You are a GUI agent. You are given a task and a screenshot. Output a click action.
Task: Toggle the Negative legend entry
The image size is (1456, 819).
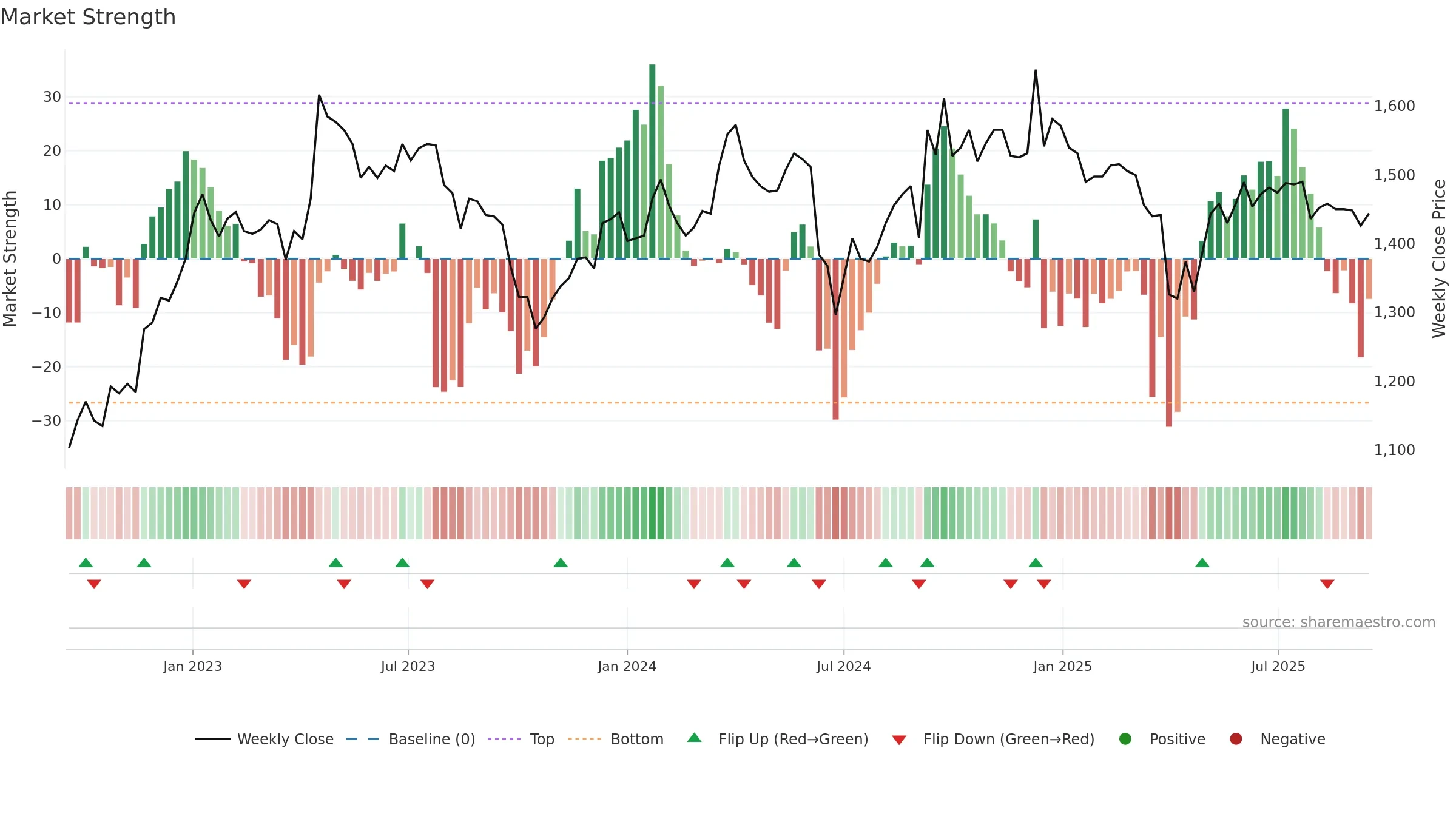point(1277,739)
